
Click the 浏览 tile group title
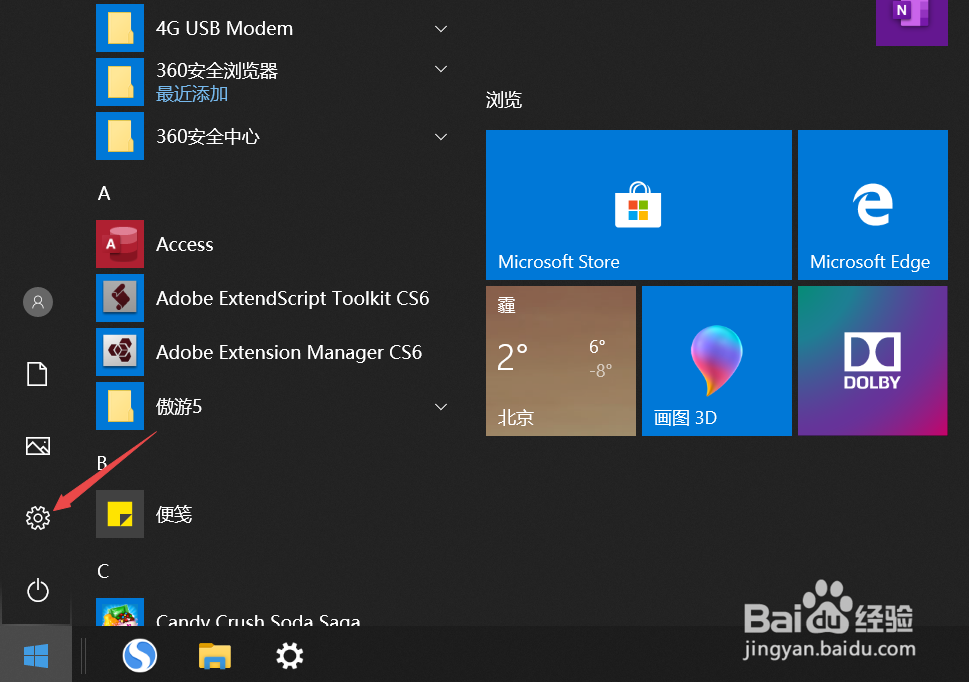click(504, 99)
